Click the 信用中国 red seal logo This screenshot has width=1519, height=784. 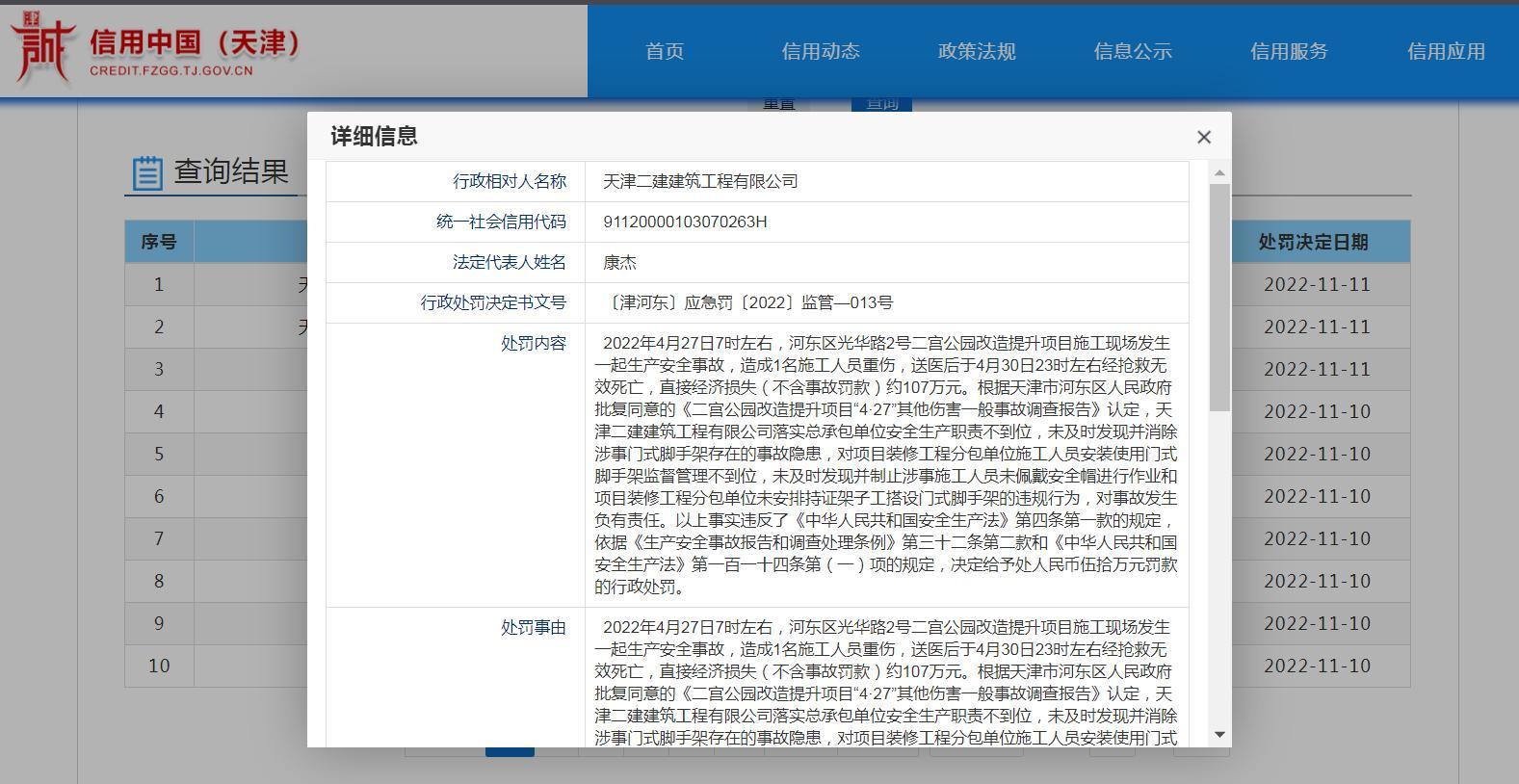[42, 46]
